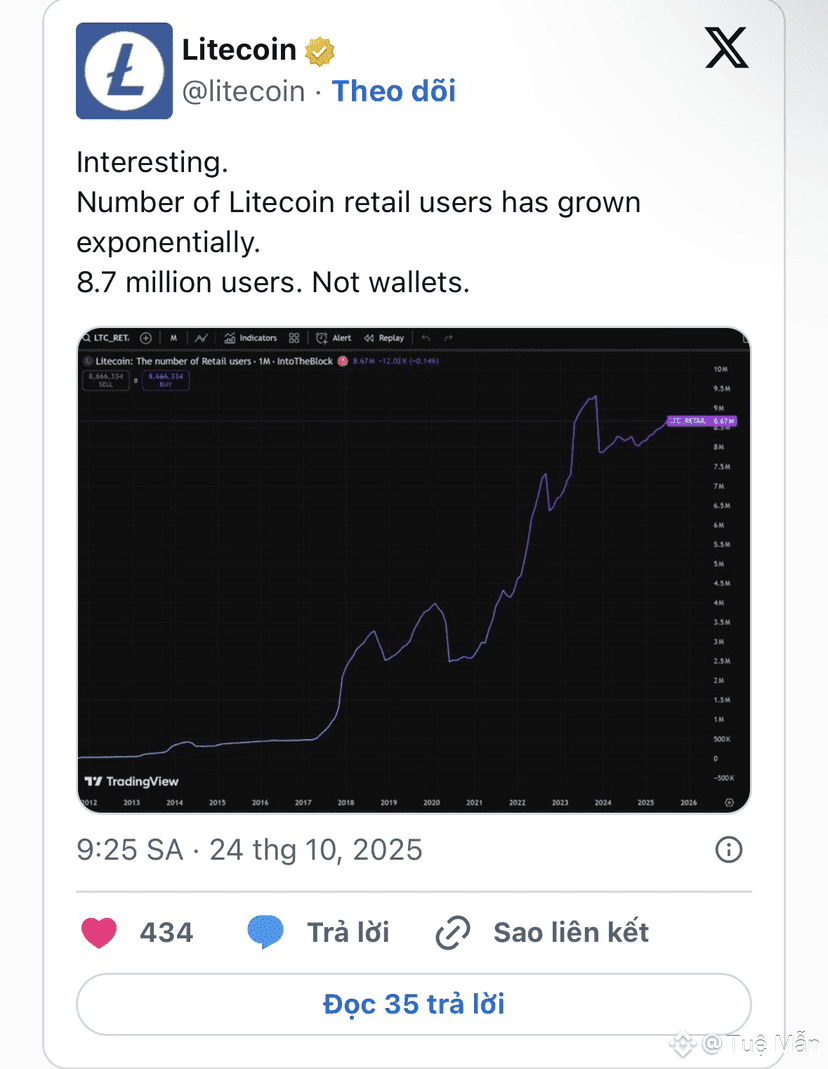Click the LTC_RET symbol search field

pyautogui.click(x=107, y=338)
